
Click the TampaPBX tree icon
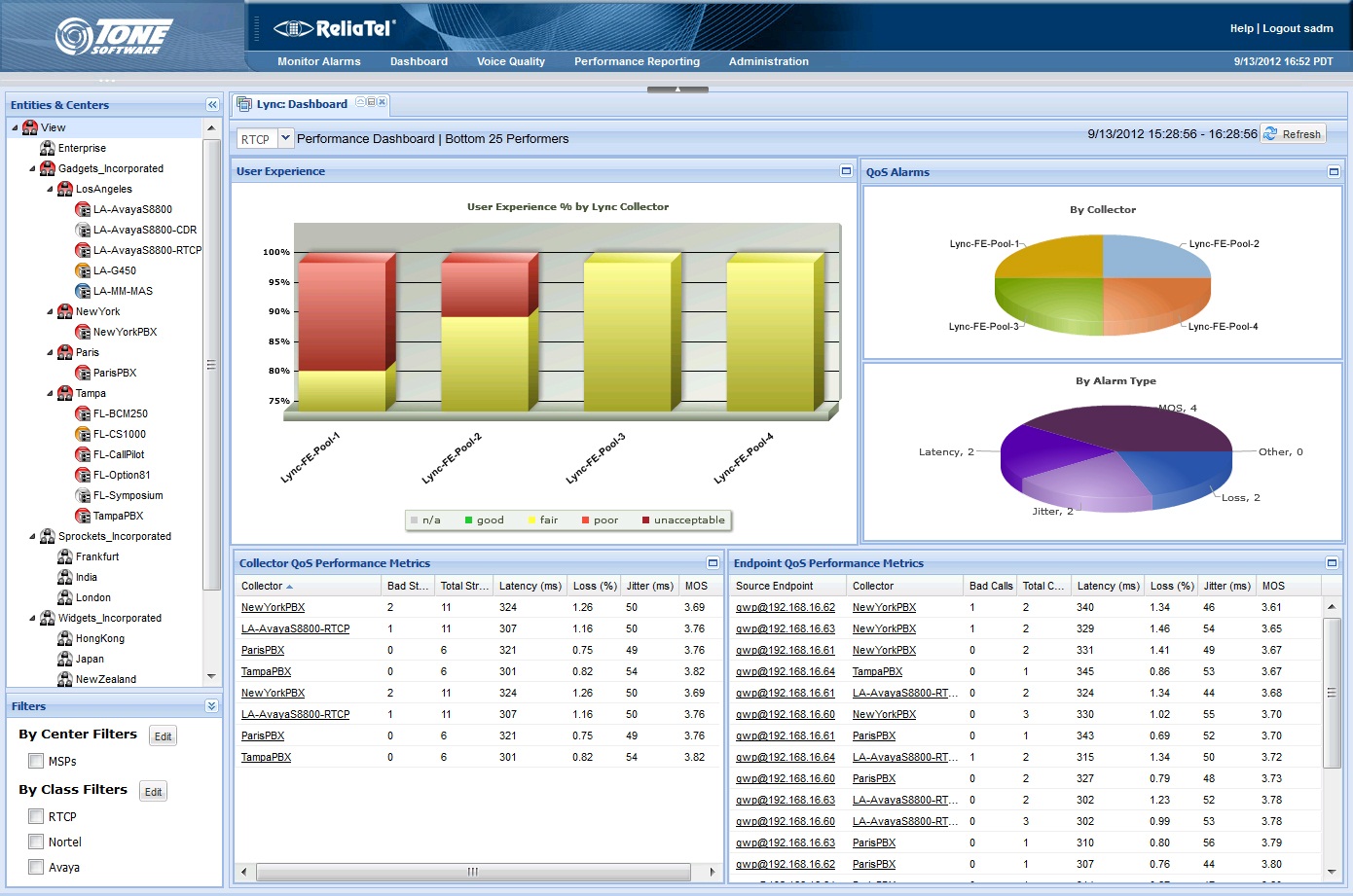coord(83,516)
